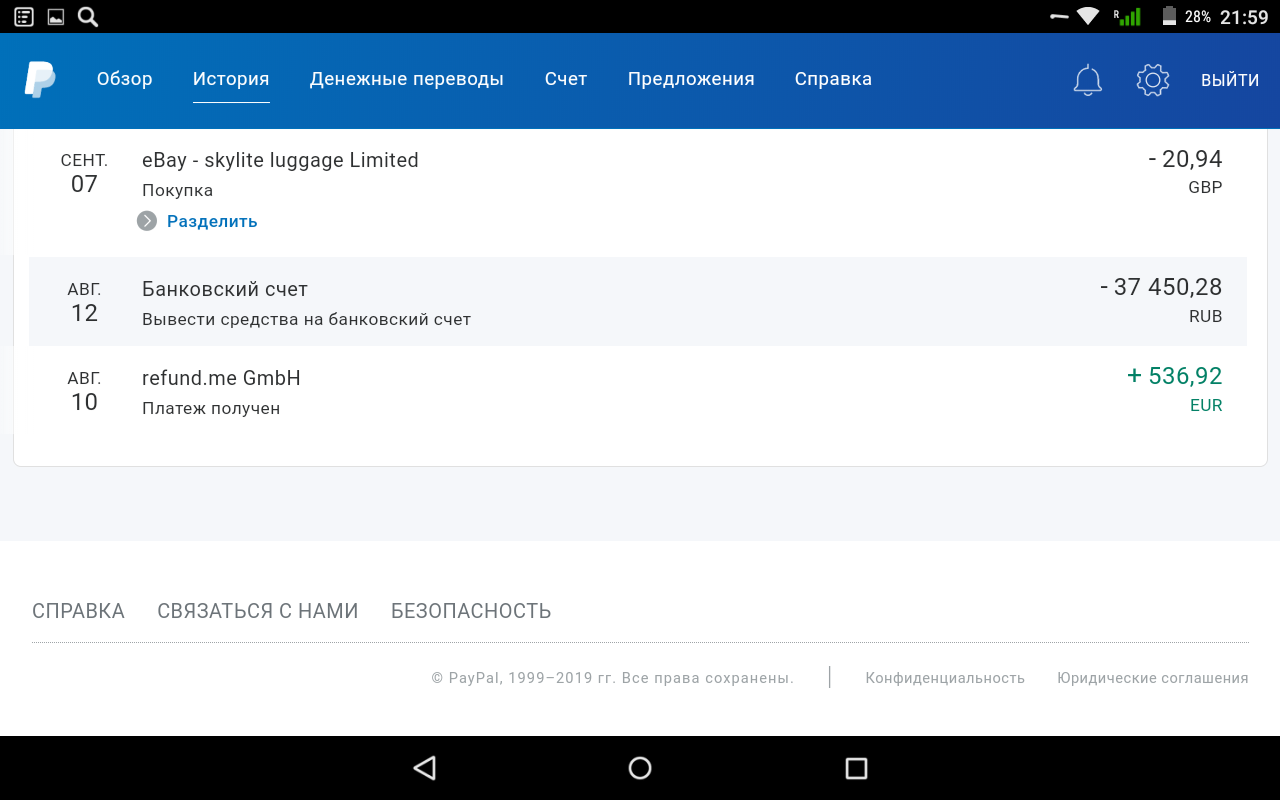Image resolution: width=1280 pixels, height=800 pixels.
Task: Open the Счет menu item
Action: tap(566, 79)
